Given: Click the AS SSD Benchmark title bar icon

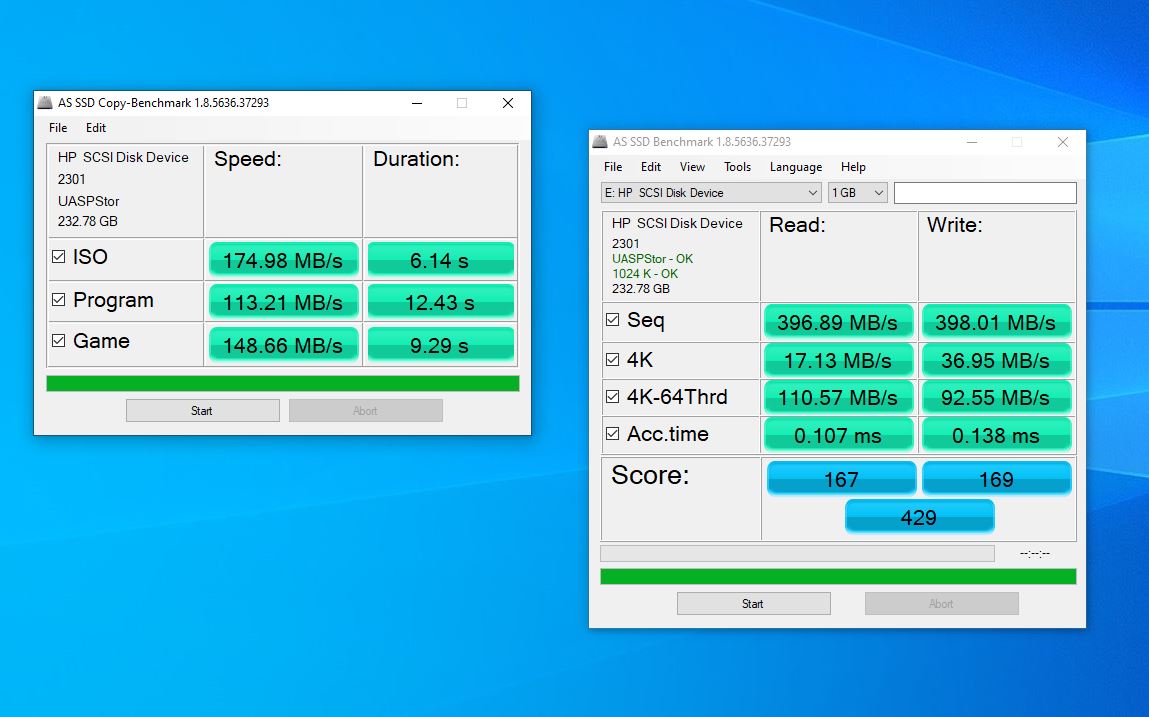Looking at the screenshot, I should point(600,142).
